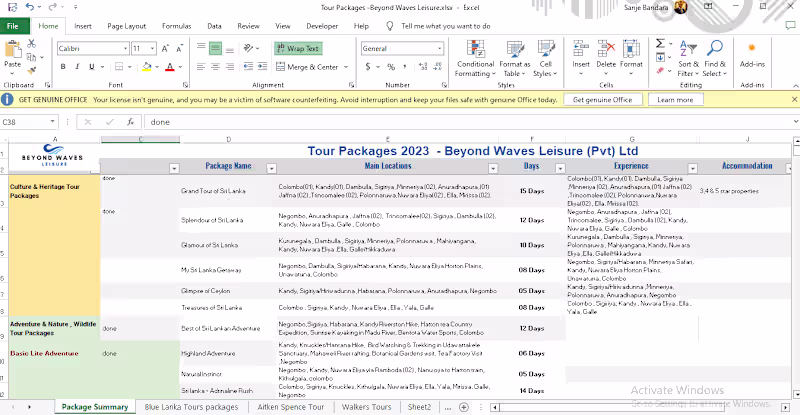Screen dimensions: 800x415
Task: Click Tell me what you want to do
Action: coord(445,26)
